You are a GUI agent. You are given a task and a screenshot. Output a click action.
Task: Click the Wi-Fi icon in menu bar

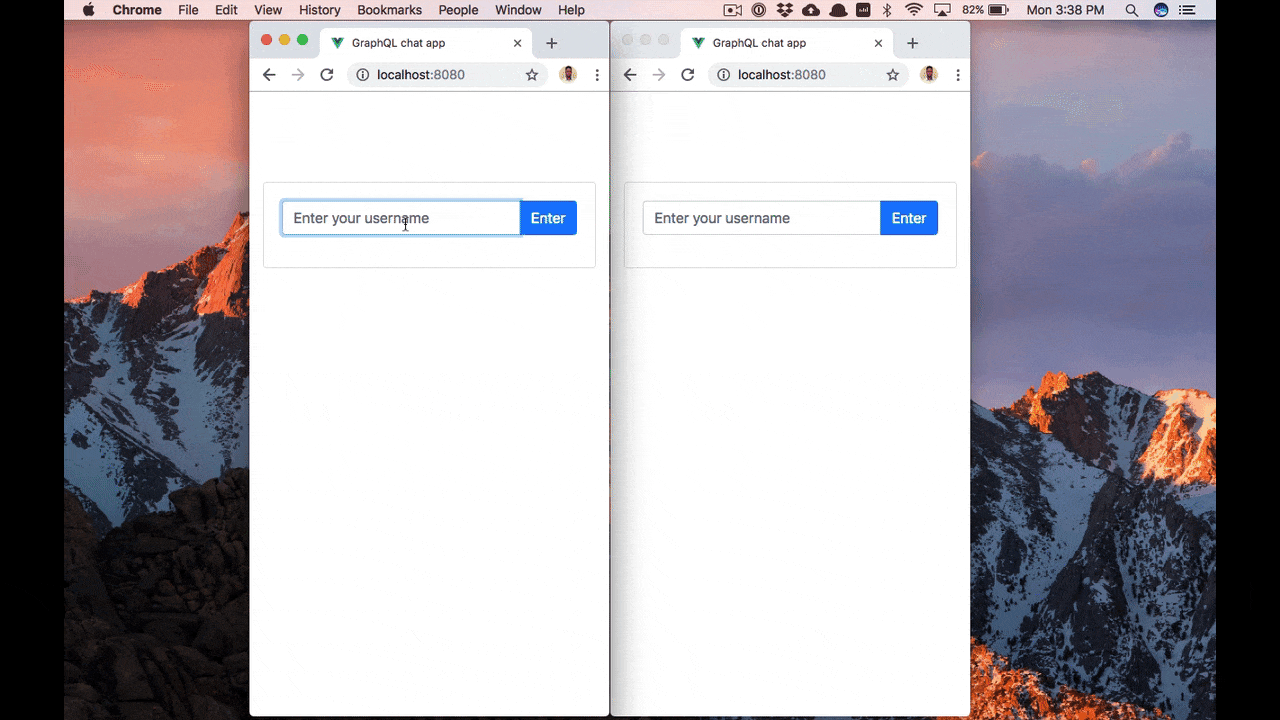tap(913, 10)
